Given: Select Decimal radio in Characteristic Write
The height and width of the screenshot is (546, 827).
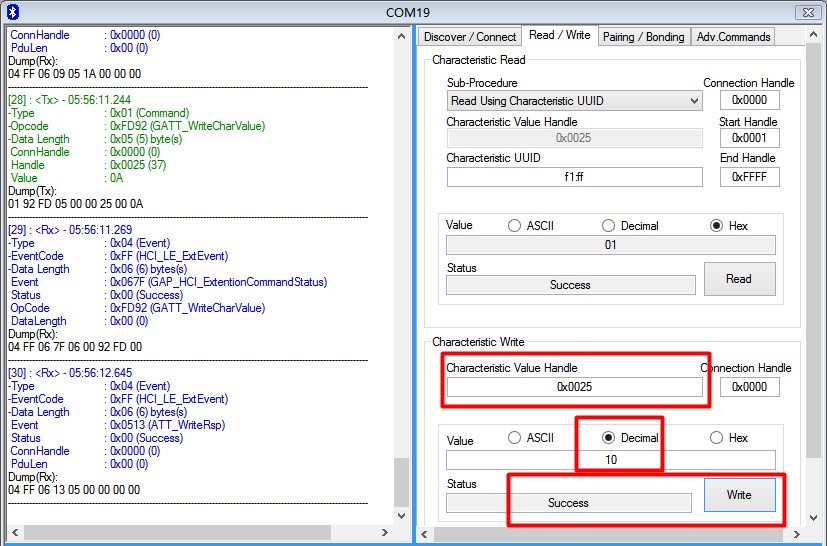Looking at the screenshot, I should (608, 438).
